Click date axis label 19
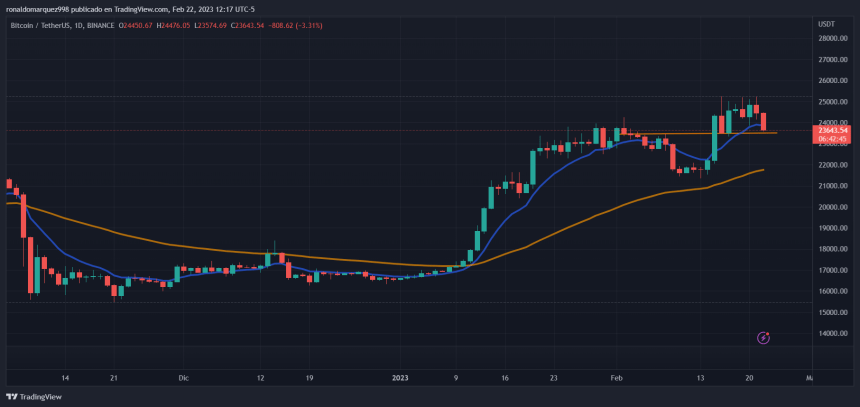This screenshot has height=407, width=860. (x=309, y=378)
